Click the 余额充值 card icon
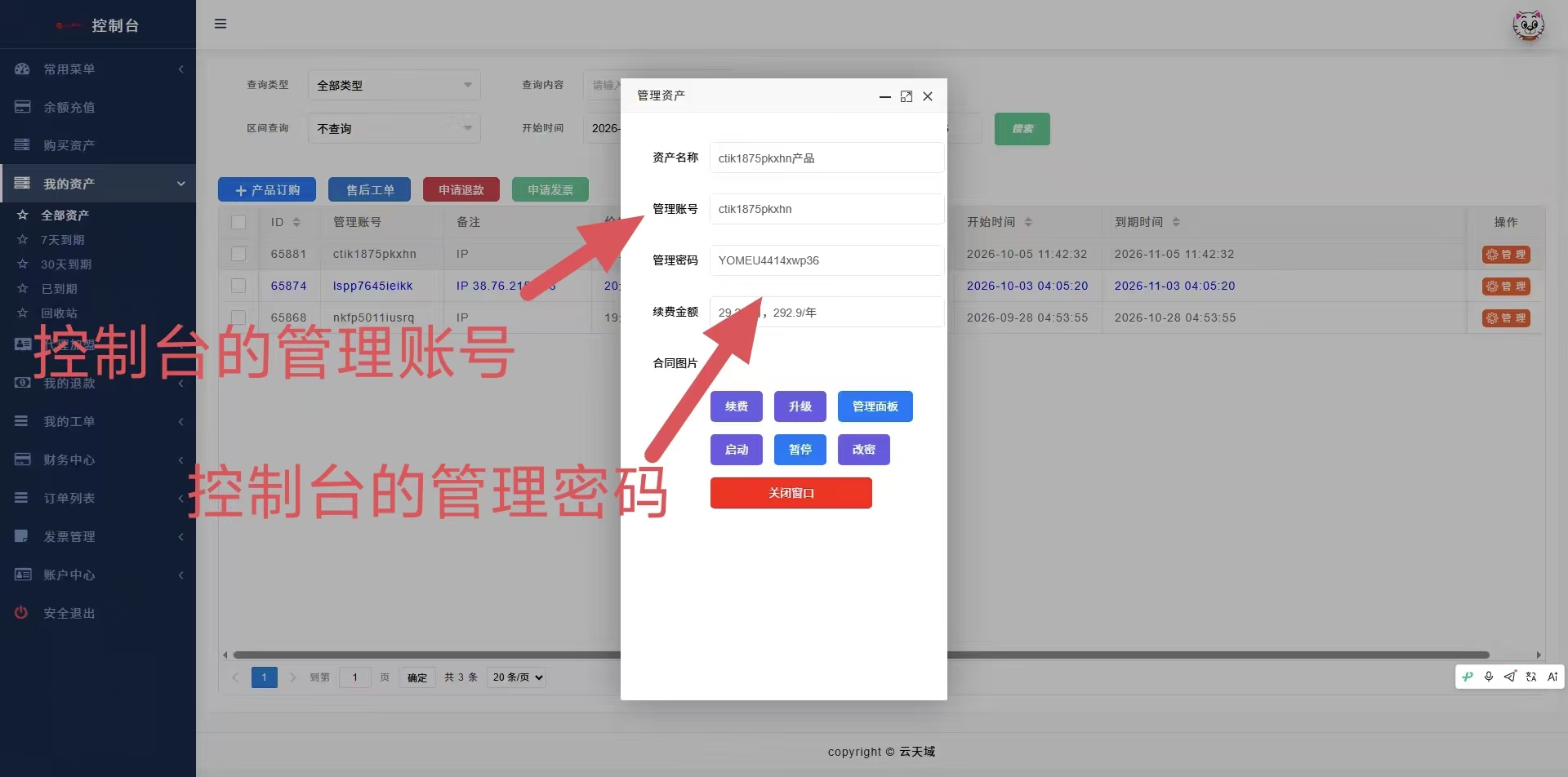Viewport: 1568px width, 777px height. pos(22,107)
